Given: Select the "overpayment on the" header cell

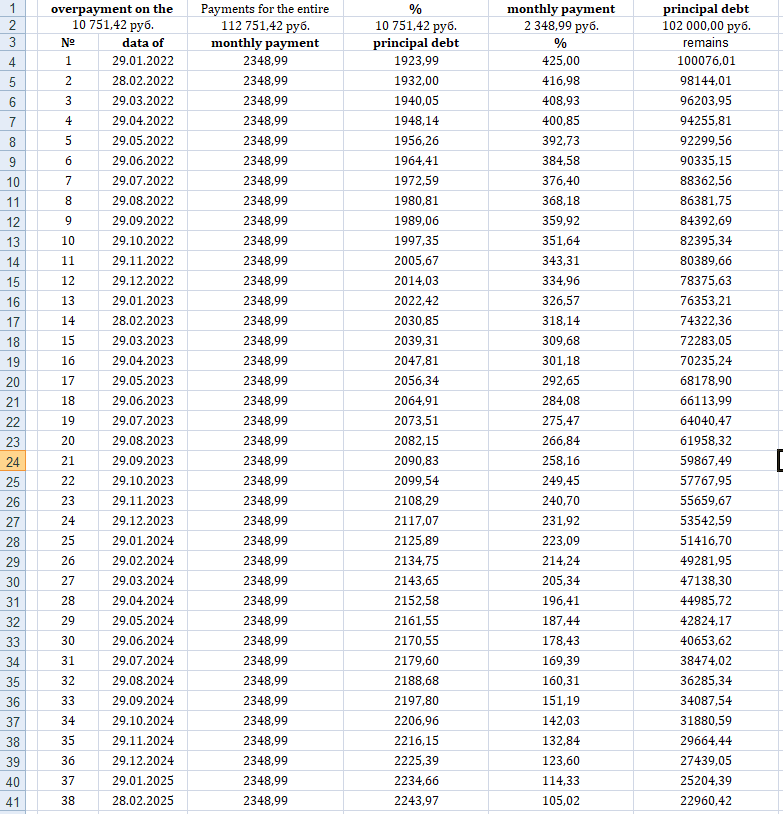Looking at the screenshot, I should tap(112, 9).
